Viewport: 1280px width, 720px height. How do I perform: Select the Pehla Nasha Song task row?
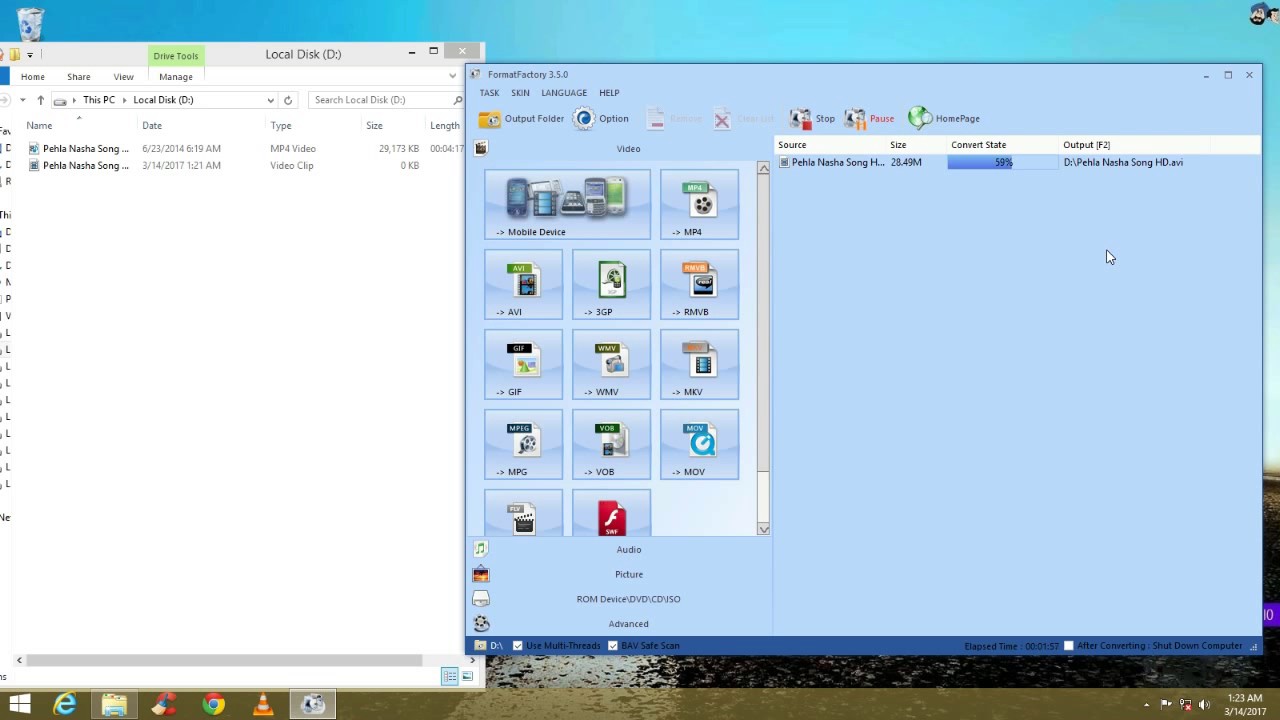[x=1018, y=162]
